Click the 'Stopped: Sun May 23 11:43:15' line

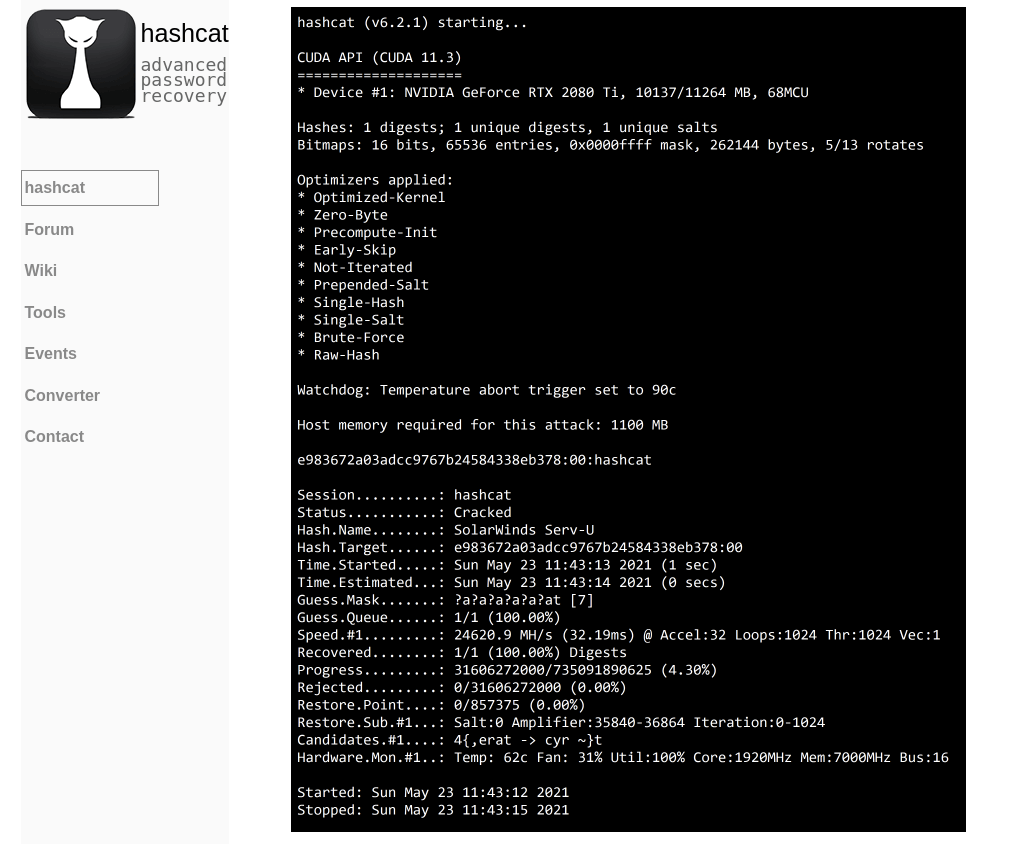click(433, 810)
